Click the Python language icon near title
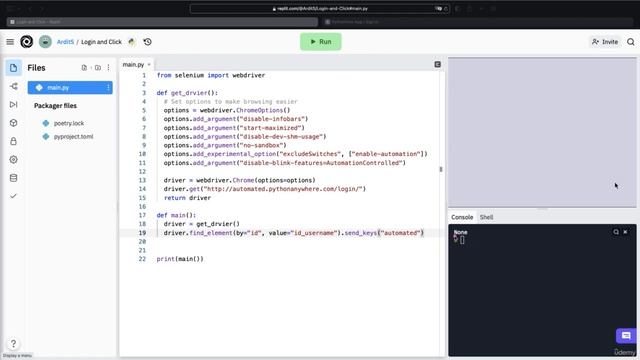 pos(131,42)
